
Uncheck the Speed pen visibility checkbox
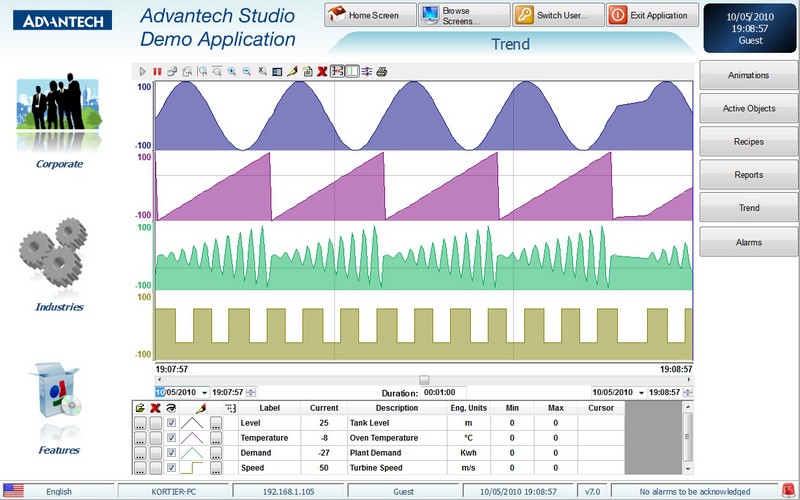click(171, 467)
